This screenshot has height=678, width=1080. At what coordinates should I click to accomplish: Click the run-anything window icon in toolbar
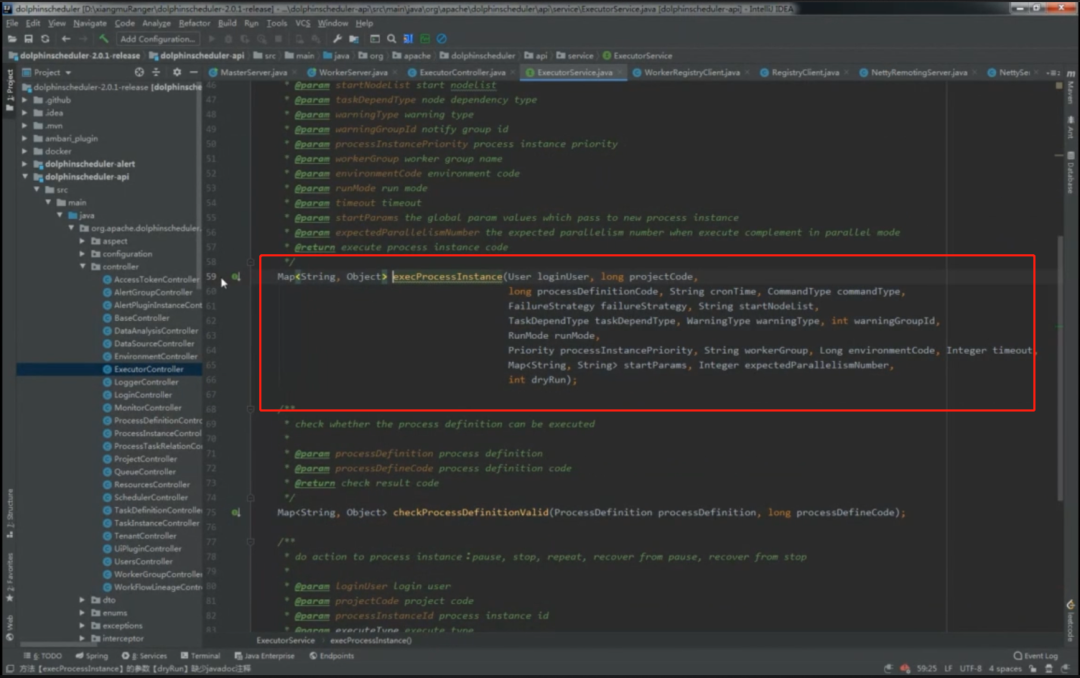pyautogui.click(x=375, y=39)
